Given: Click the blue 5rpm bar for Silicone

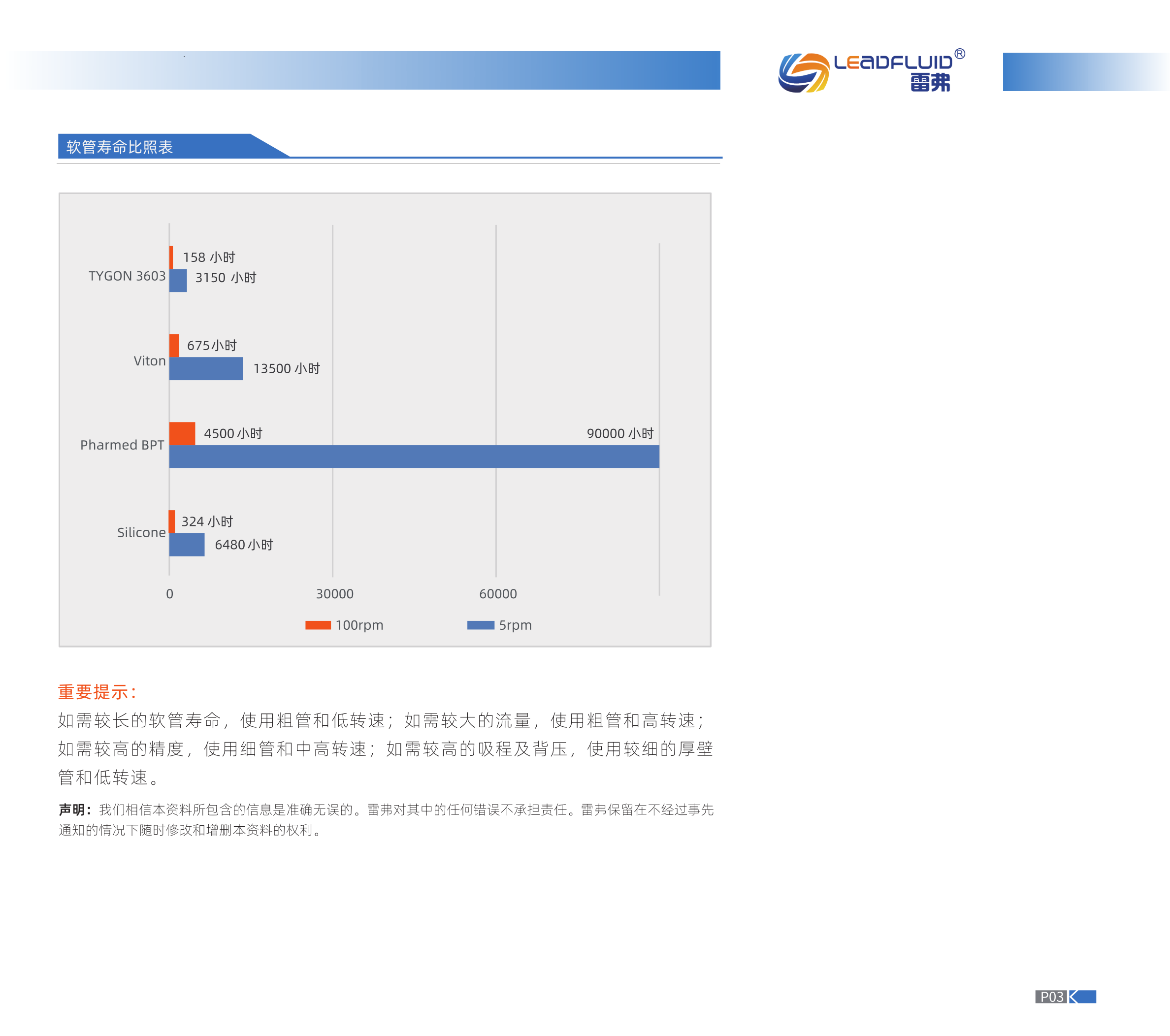Looking at the screenshot, I should pyautogui.click(x=187, y=545).
